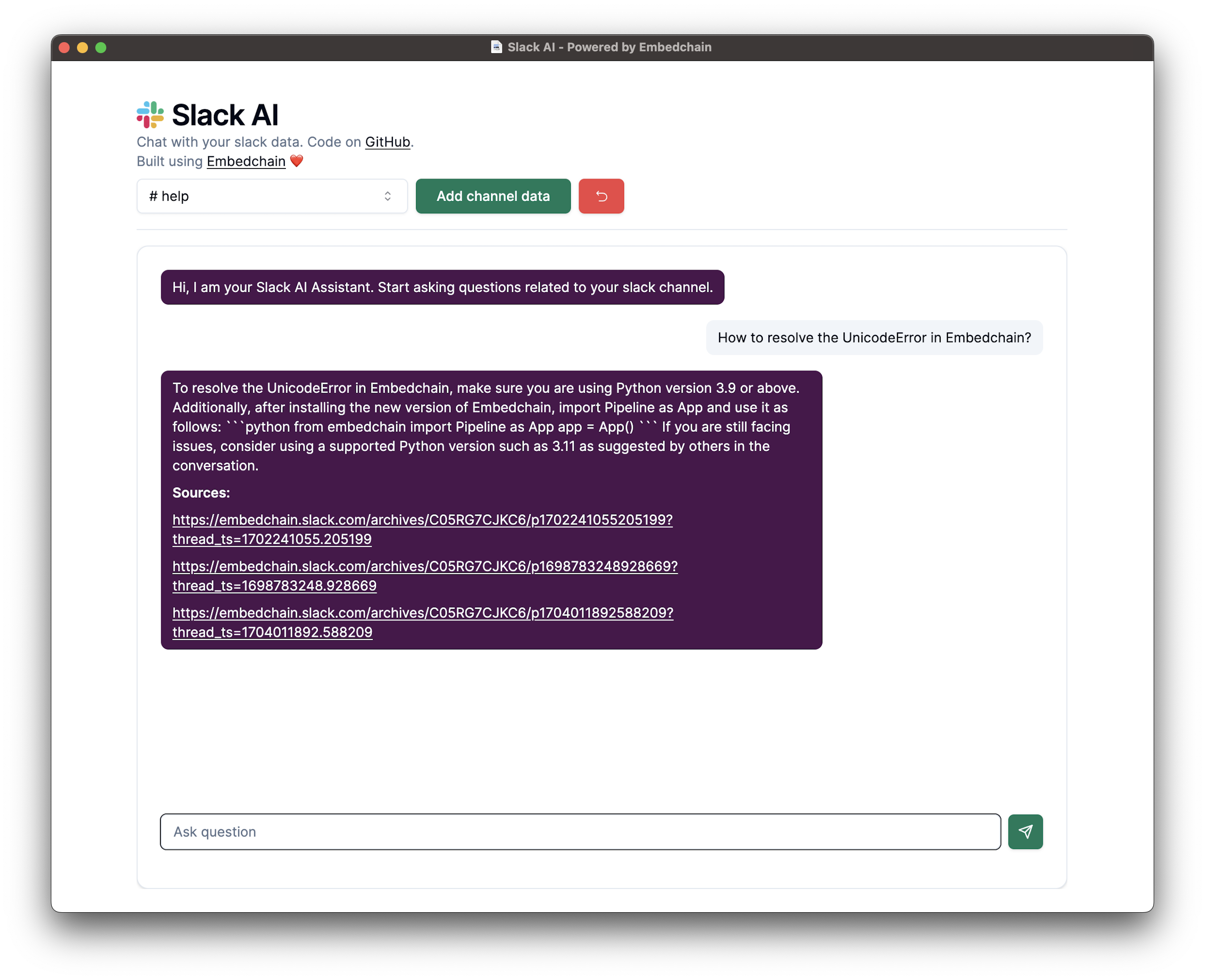The image size is (1205, 980).
Task: Click the heart emoji after Embedchain
Action: (296, 161)
